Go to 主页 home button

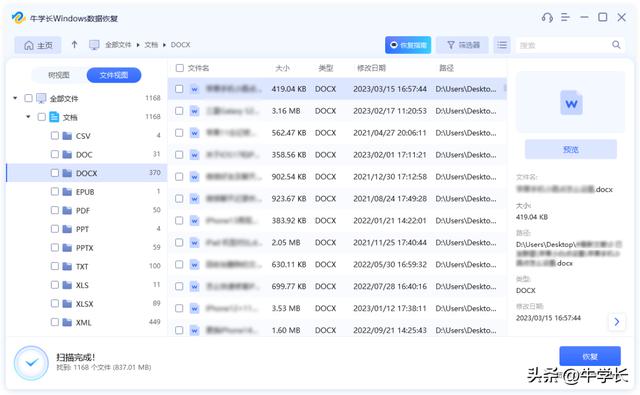[x=38, y=45]
